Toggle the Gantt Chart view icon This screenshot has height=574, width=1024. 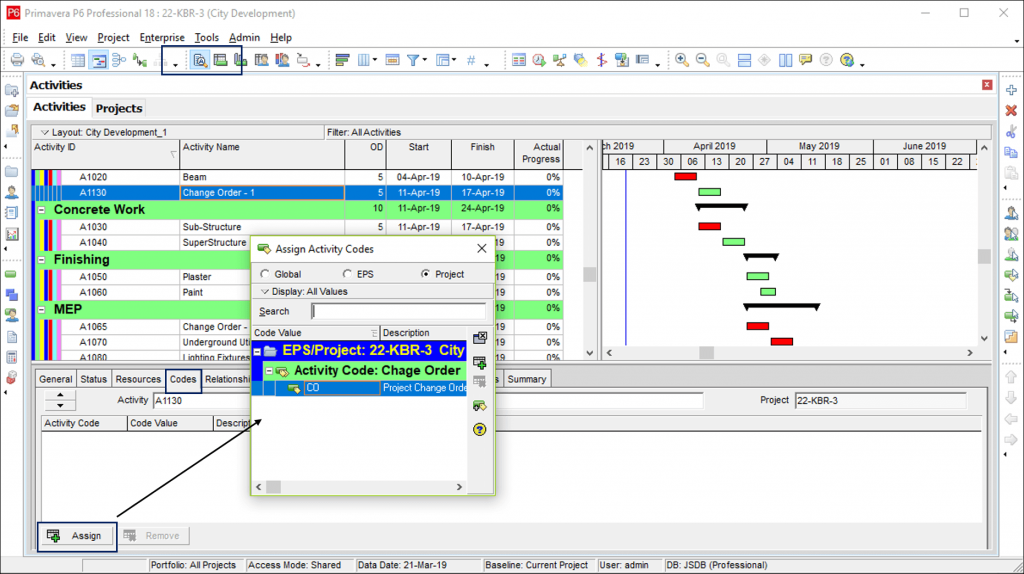(x=99, y=60)
